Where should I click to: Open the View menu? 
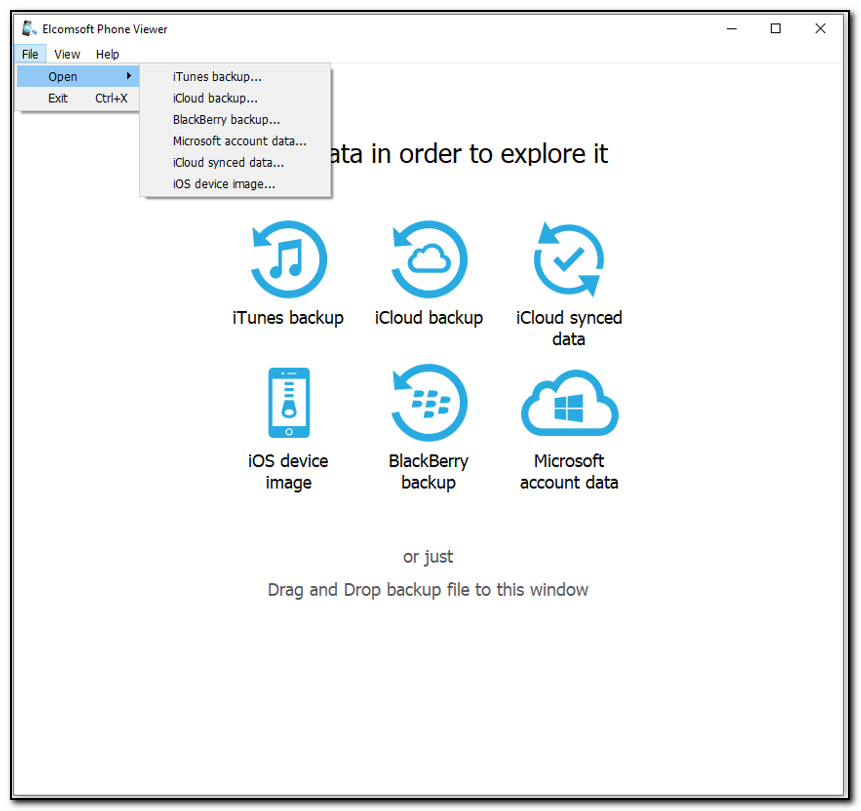coord(66,54)
